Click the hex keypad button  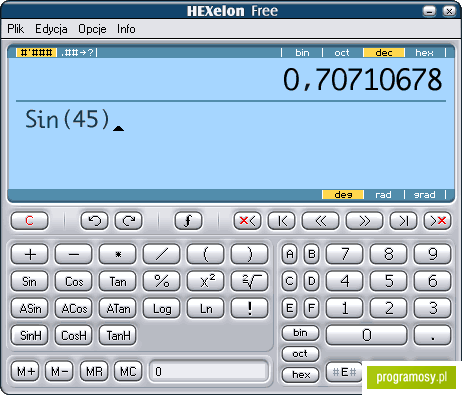[300, 375]
